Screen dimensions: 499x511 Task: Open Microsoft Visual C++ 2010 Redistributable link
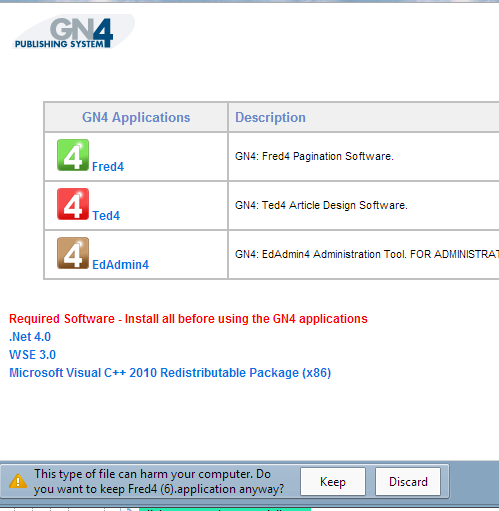(170, 373)
